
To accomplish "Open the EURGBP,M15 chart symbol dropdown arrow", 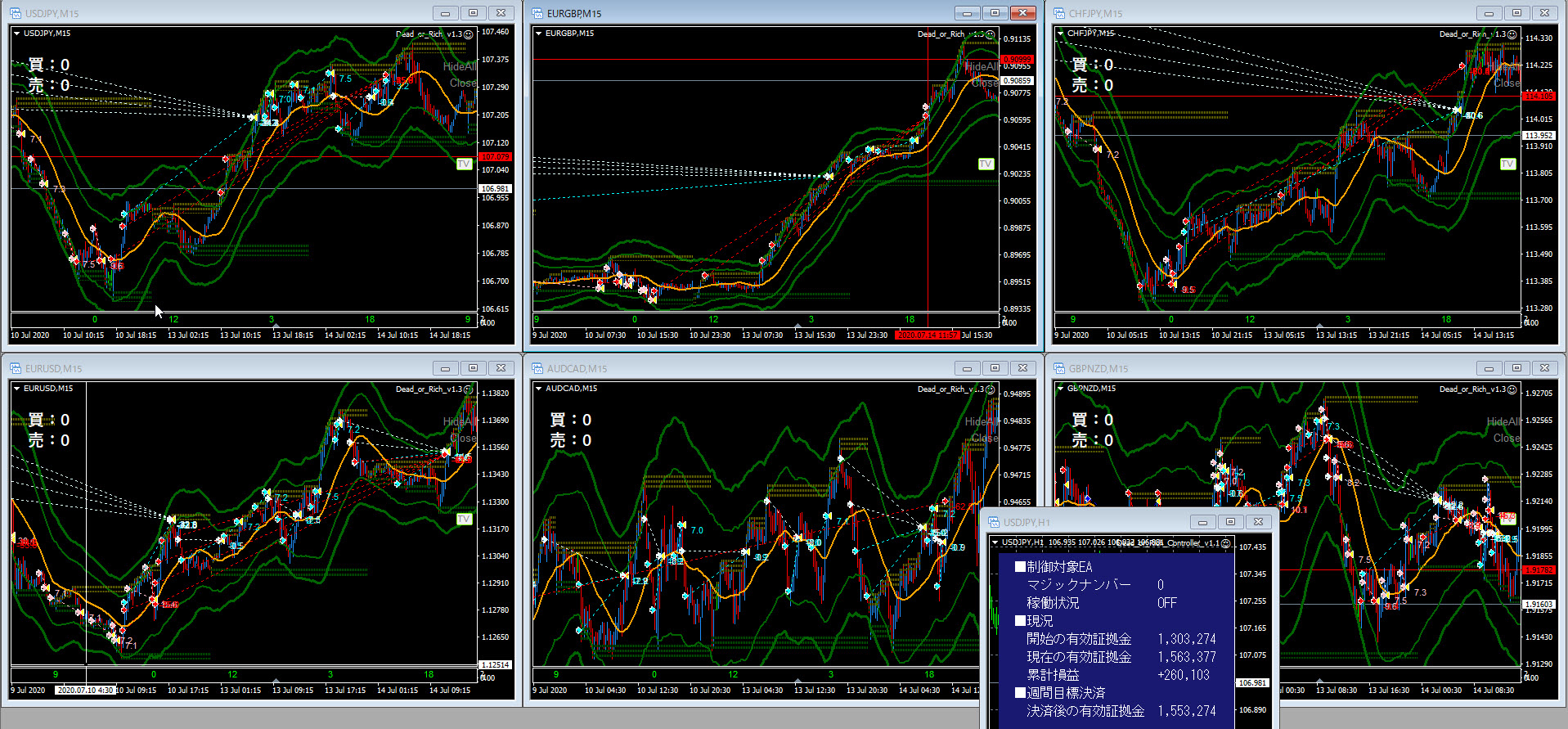I will (x=538, y=34).
